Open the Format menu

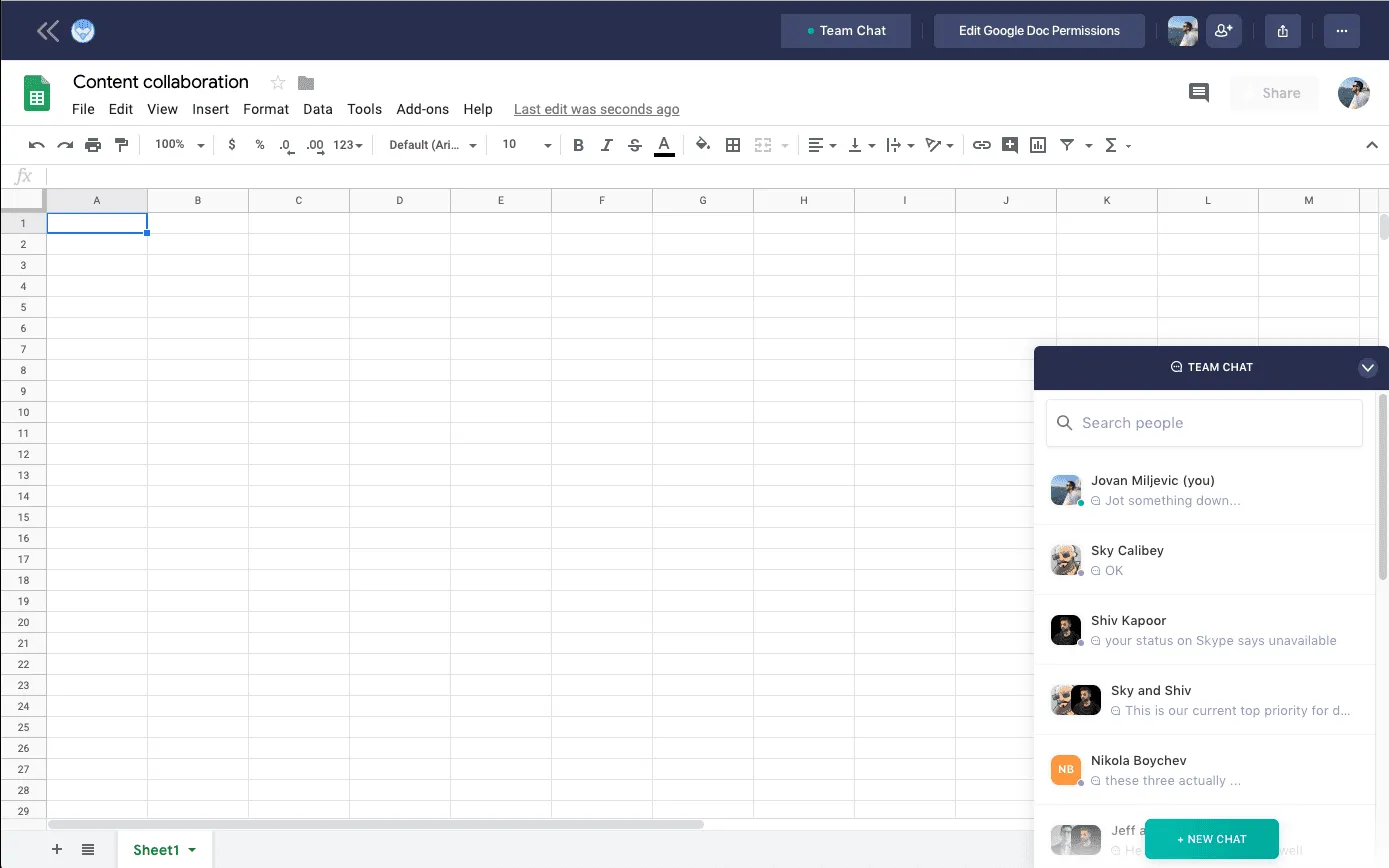point(265,109)
